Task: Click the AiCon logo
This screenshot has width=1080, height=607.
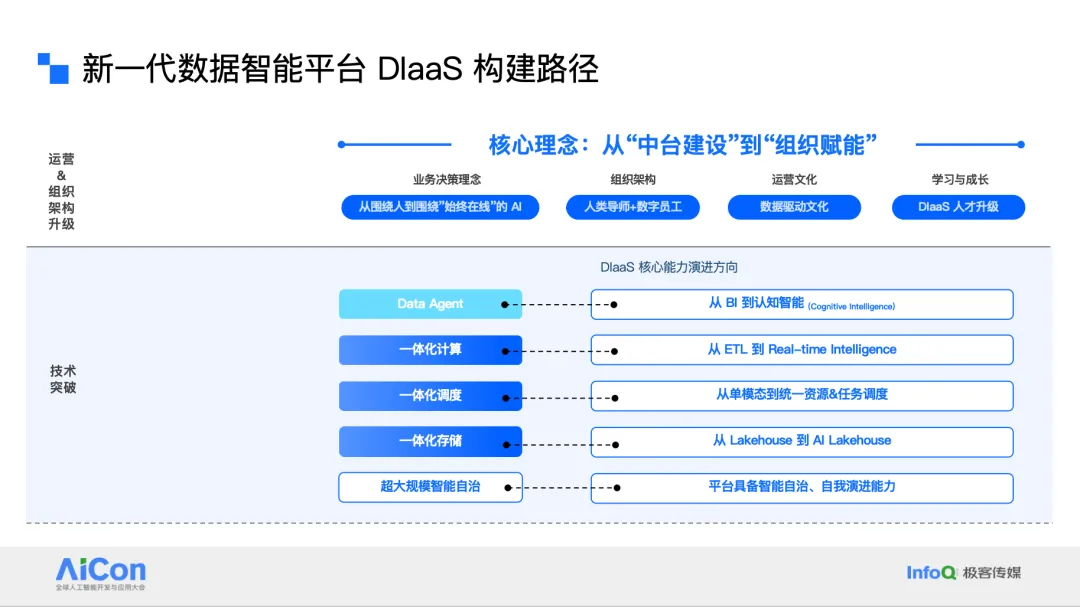Action: click(101, 574)
